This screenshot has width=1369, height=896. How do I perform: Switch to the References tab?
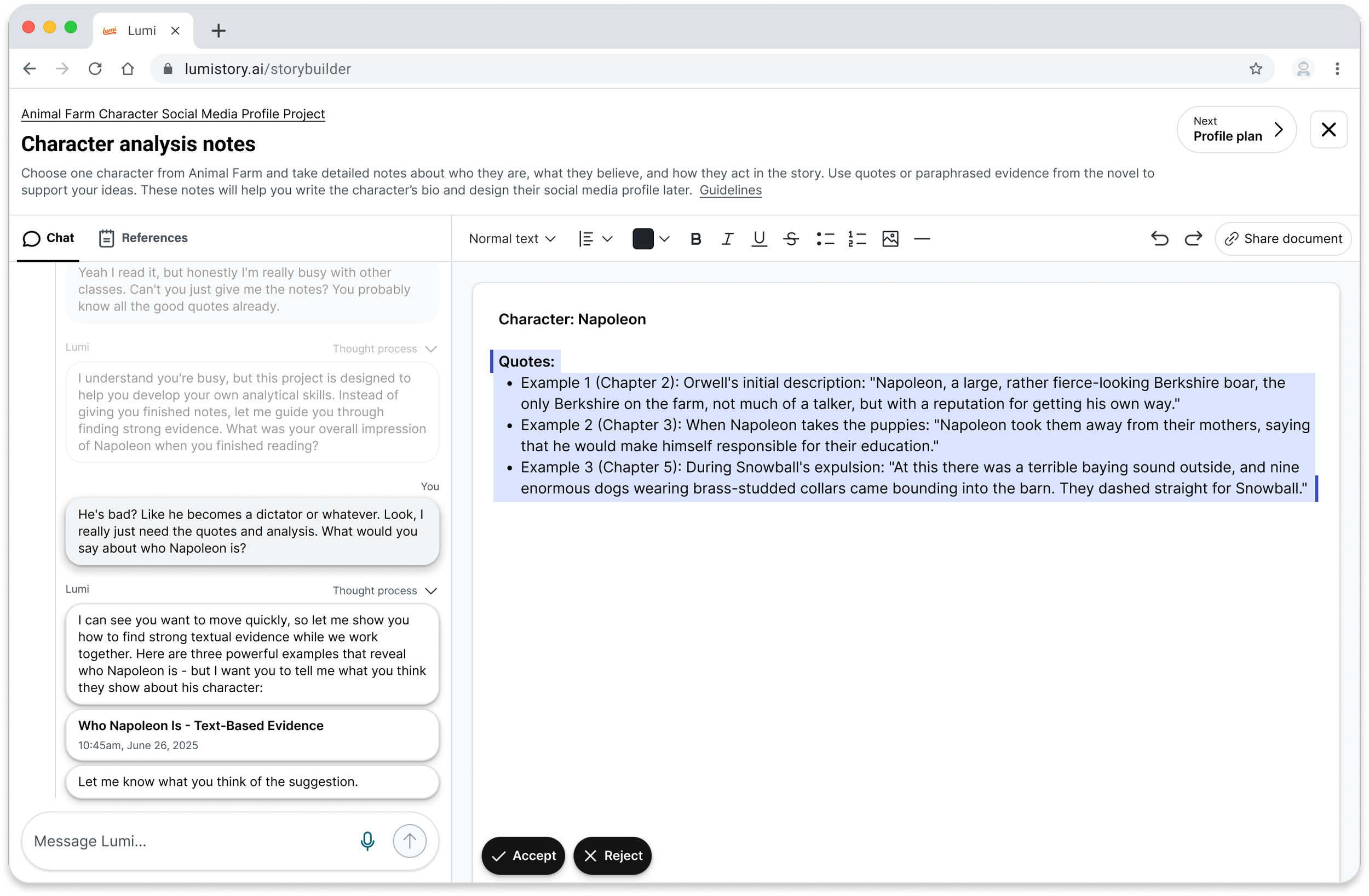(x=143, y=238)
